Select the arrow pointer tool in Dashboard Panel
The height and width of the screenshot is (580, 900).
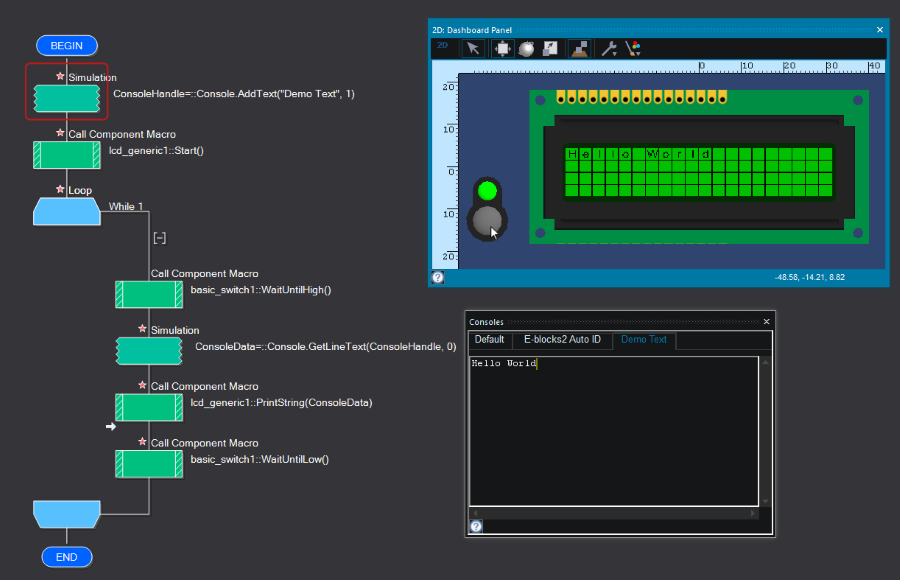[x=473, y=48]
